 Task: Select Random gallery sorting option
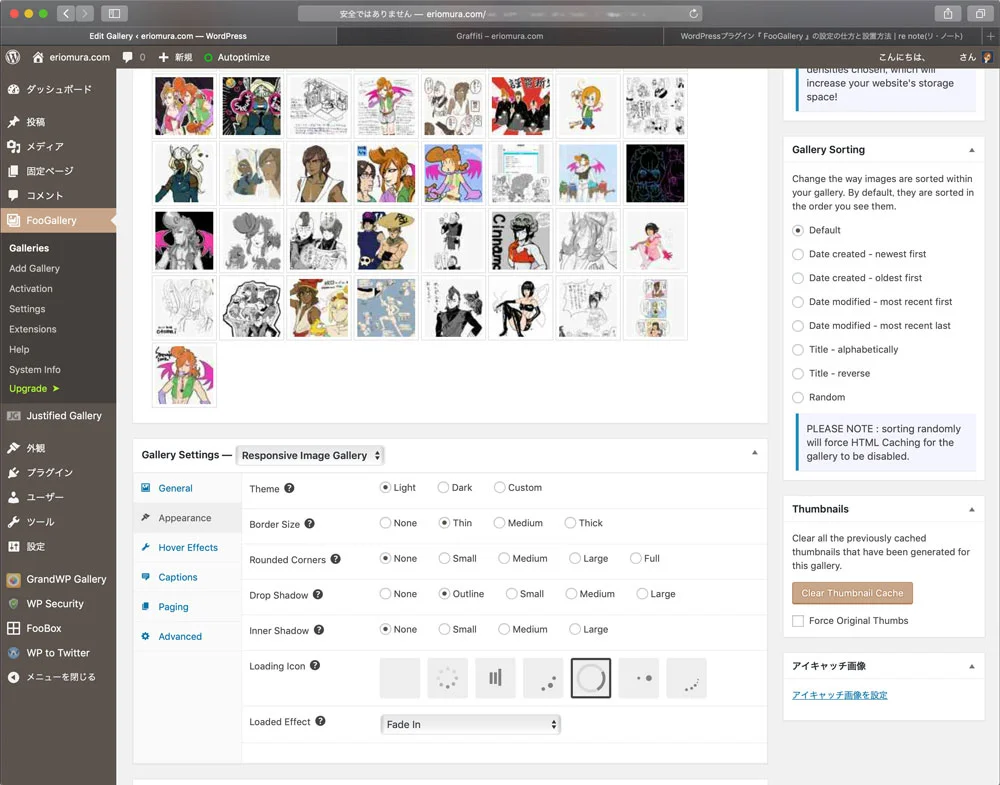tap(798, 398)
